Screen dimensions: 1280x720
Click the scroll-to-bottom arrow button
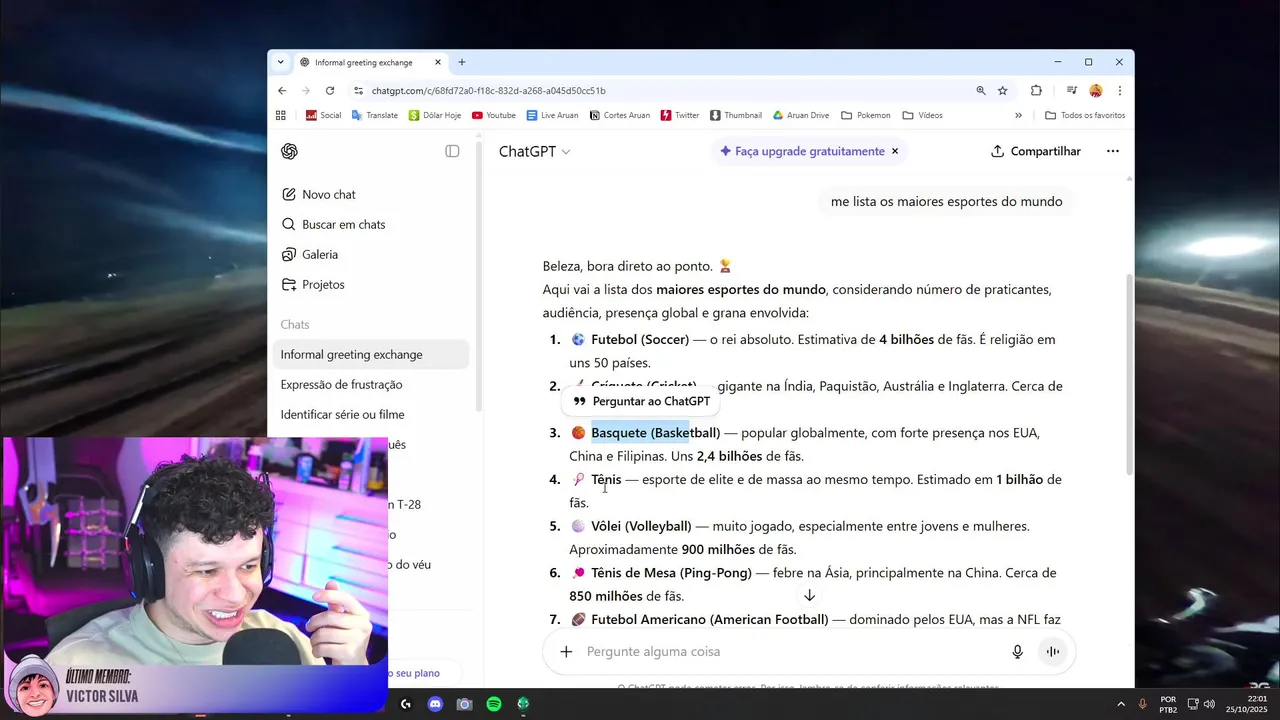point(809,595)
